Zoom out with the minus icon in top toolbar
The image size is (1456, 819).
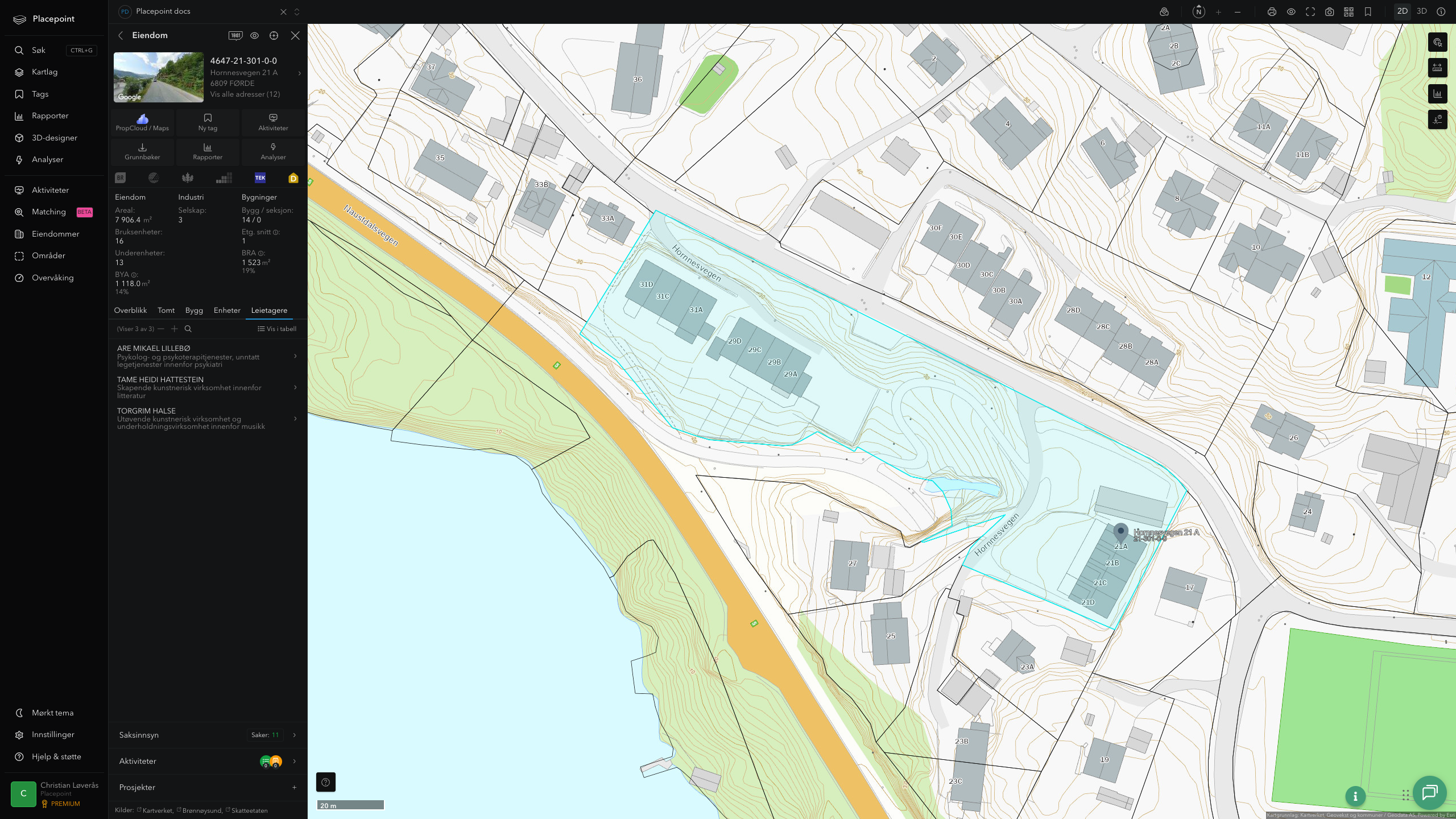(x=1238, y=11)
